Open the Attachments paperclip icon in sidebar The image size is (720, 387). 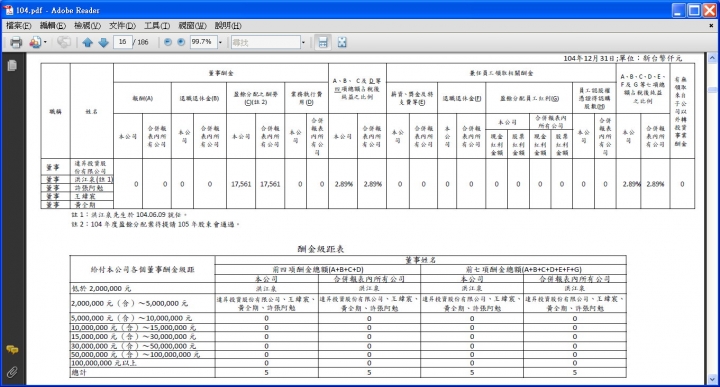[12, 372]
